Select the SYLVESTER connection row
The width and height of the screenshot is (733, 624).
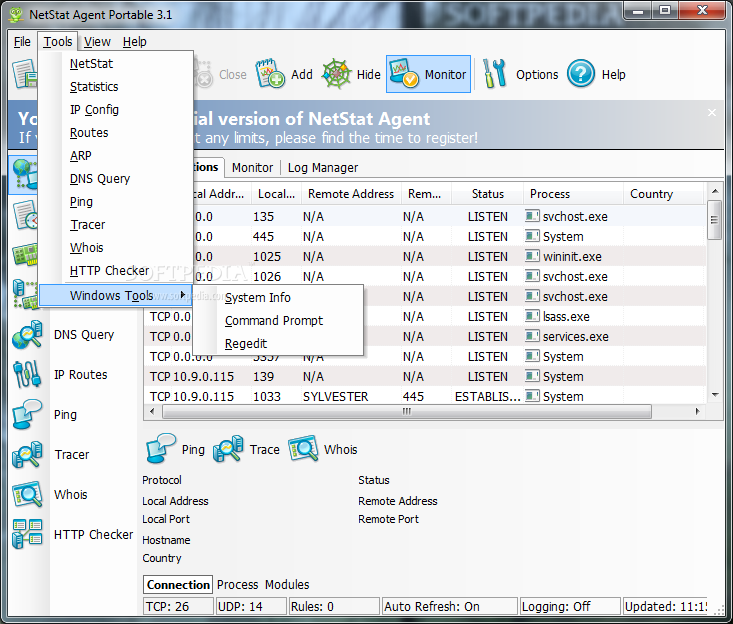[425, 396]
